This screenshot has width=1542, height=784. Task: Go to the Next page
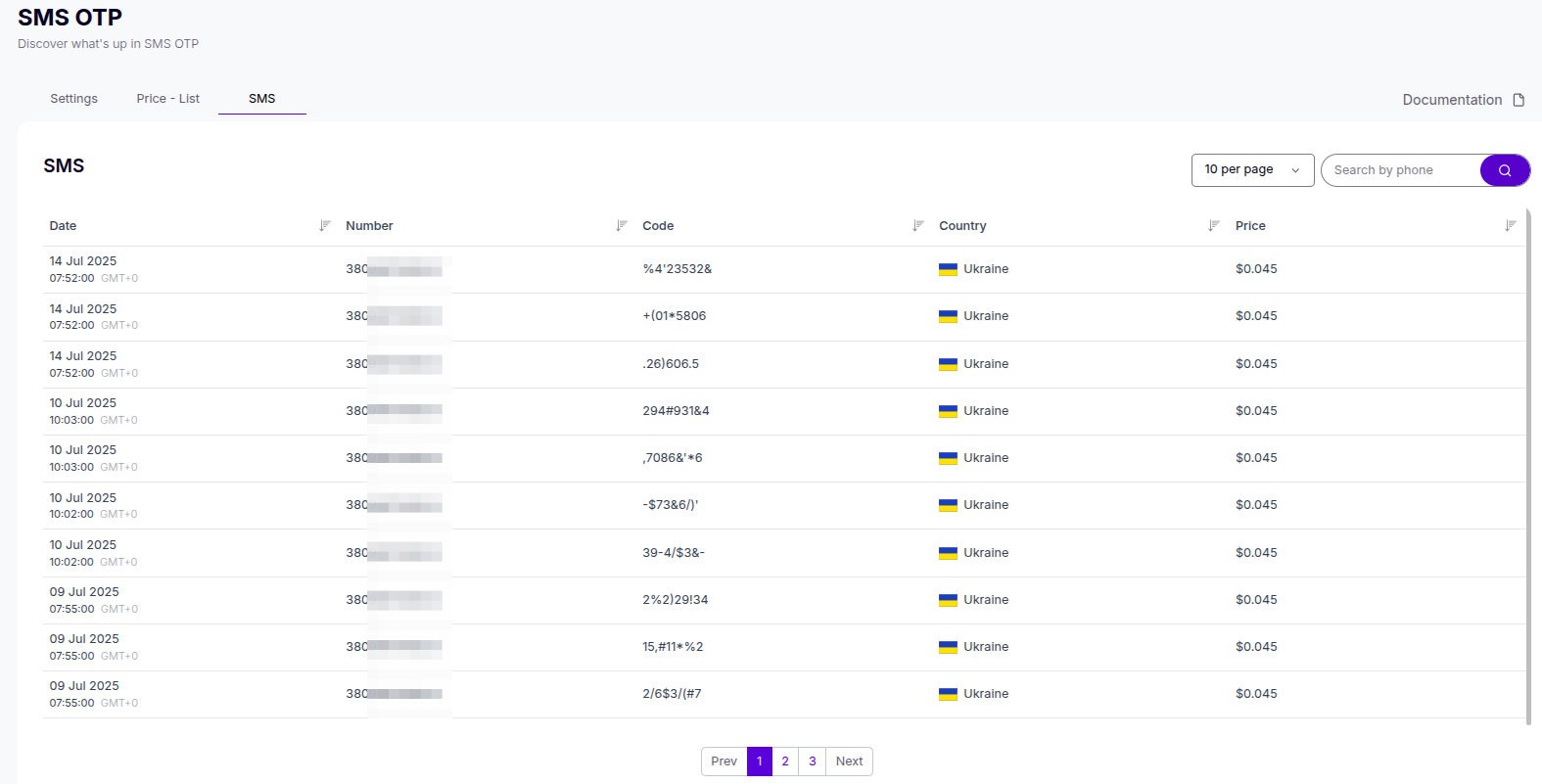(x=849, y=761)
